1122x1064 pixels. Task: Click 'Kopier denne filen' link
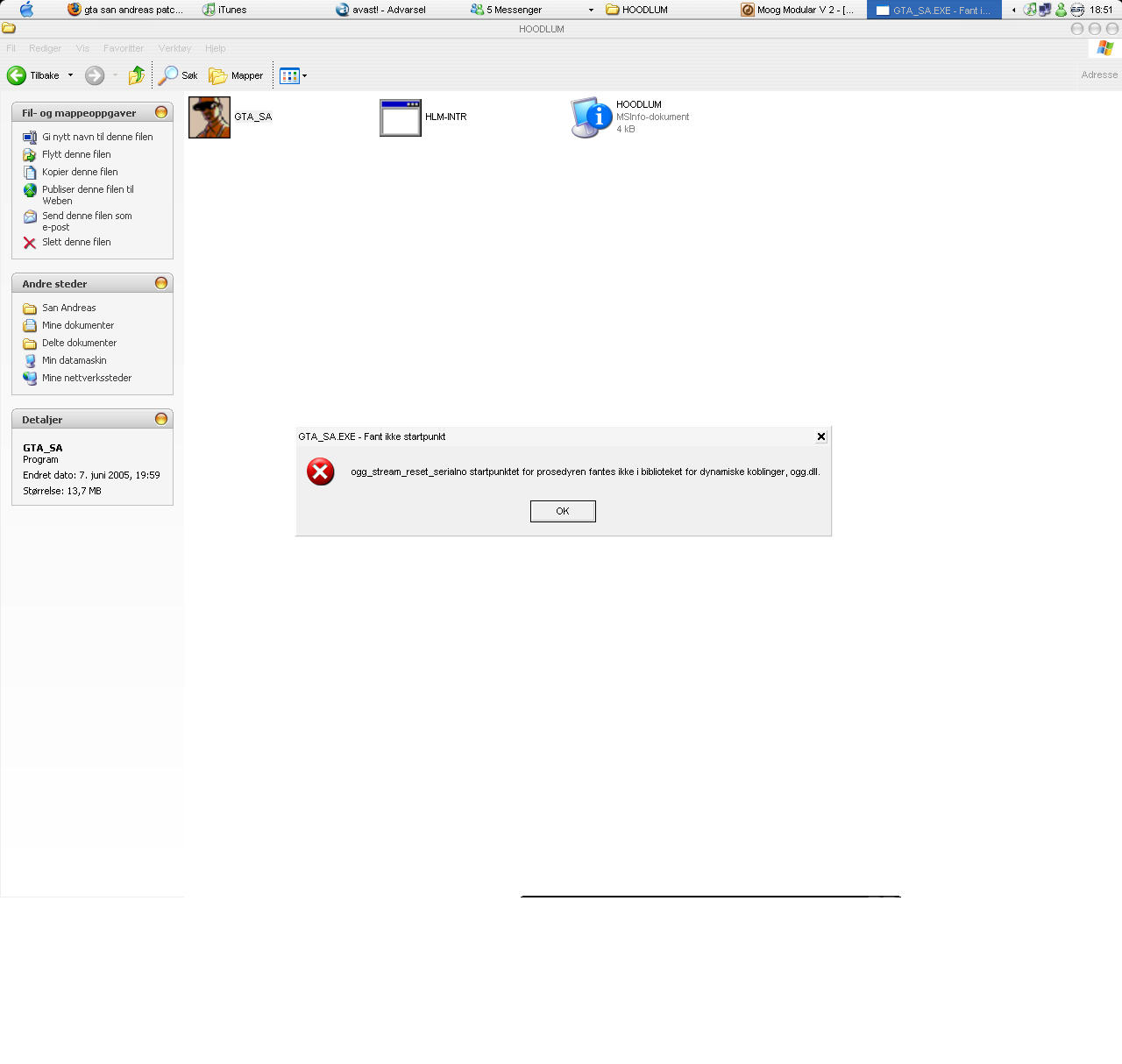click(80, 172)
